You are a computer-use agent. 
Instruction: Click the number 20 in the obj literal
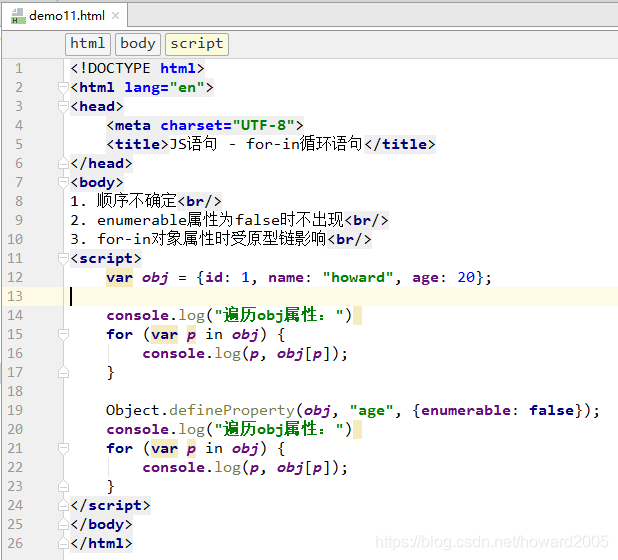(x=466, y=277)
